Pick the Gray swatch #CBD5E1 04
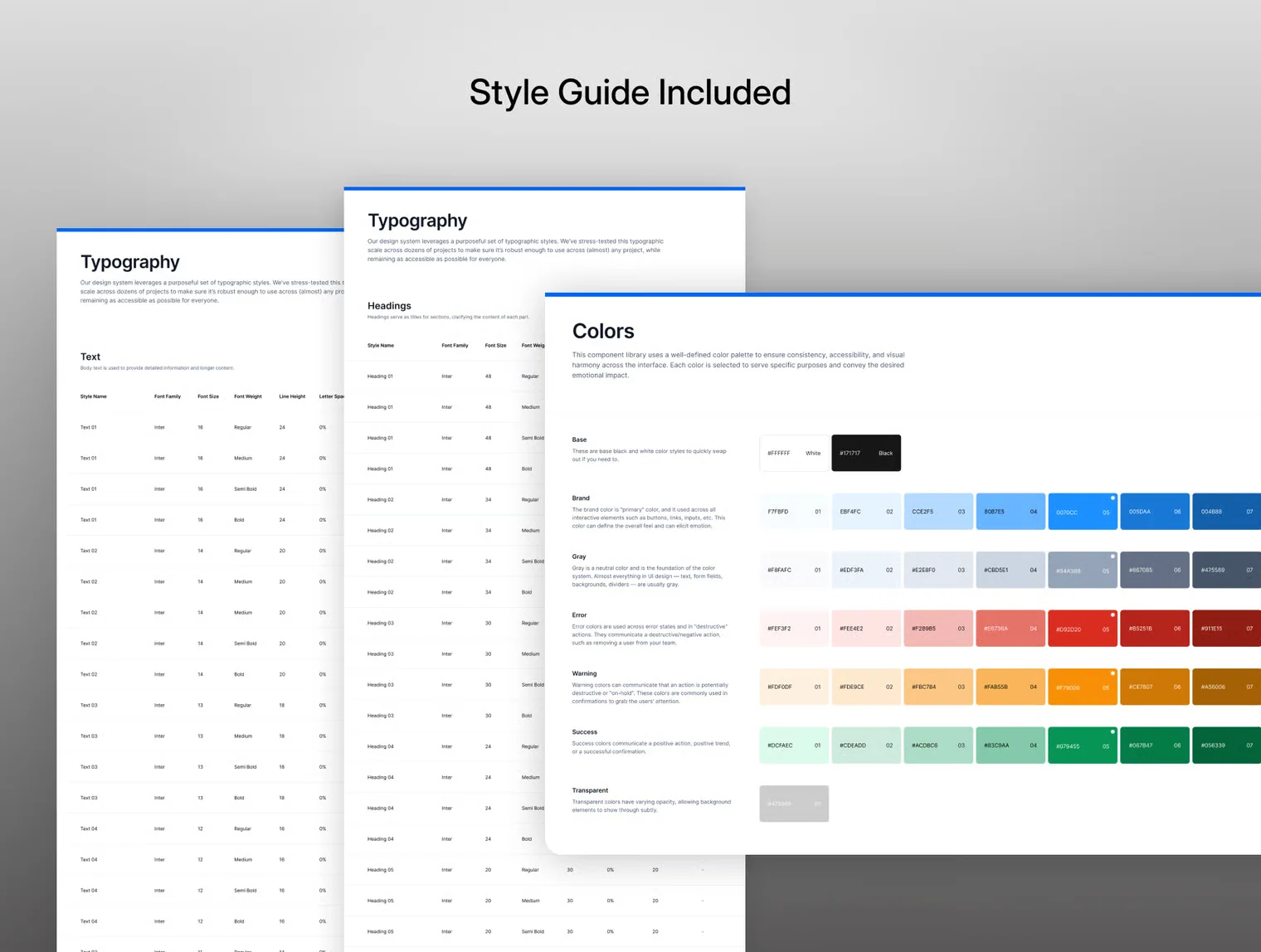 [x=1010, y=570]
